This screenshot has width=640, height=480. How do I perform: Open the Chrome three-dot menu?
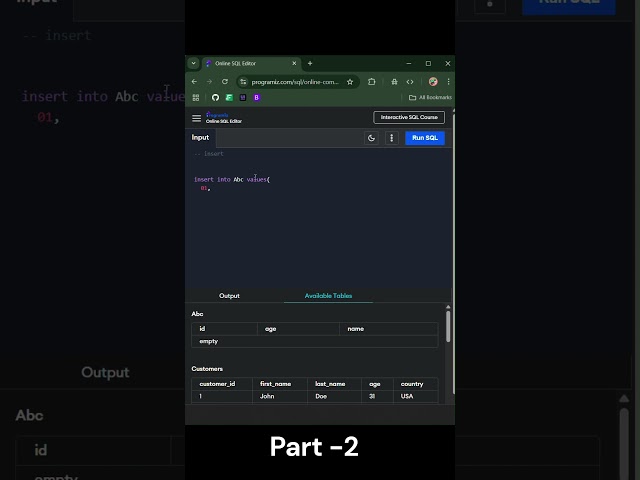coord(448,81)
